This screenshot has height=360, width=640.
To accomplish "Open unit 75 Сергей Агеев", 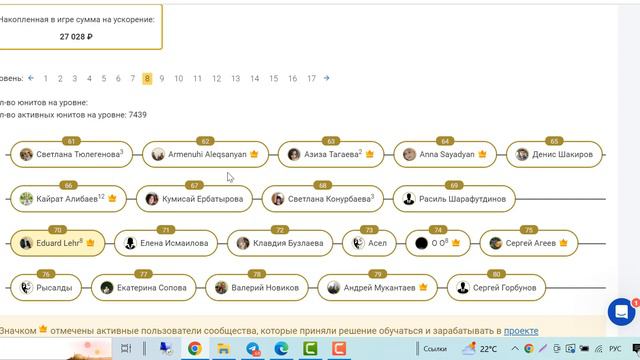I will pyautogui.click(x=529, y=243).
